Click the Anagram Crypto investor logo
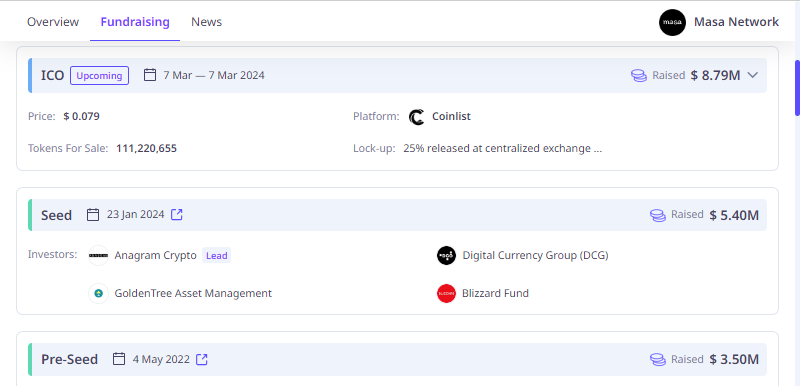This screenshot has width=800, height=386. [x=98, y=255]
